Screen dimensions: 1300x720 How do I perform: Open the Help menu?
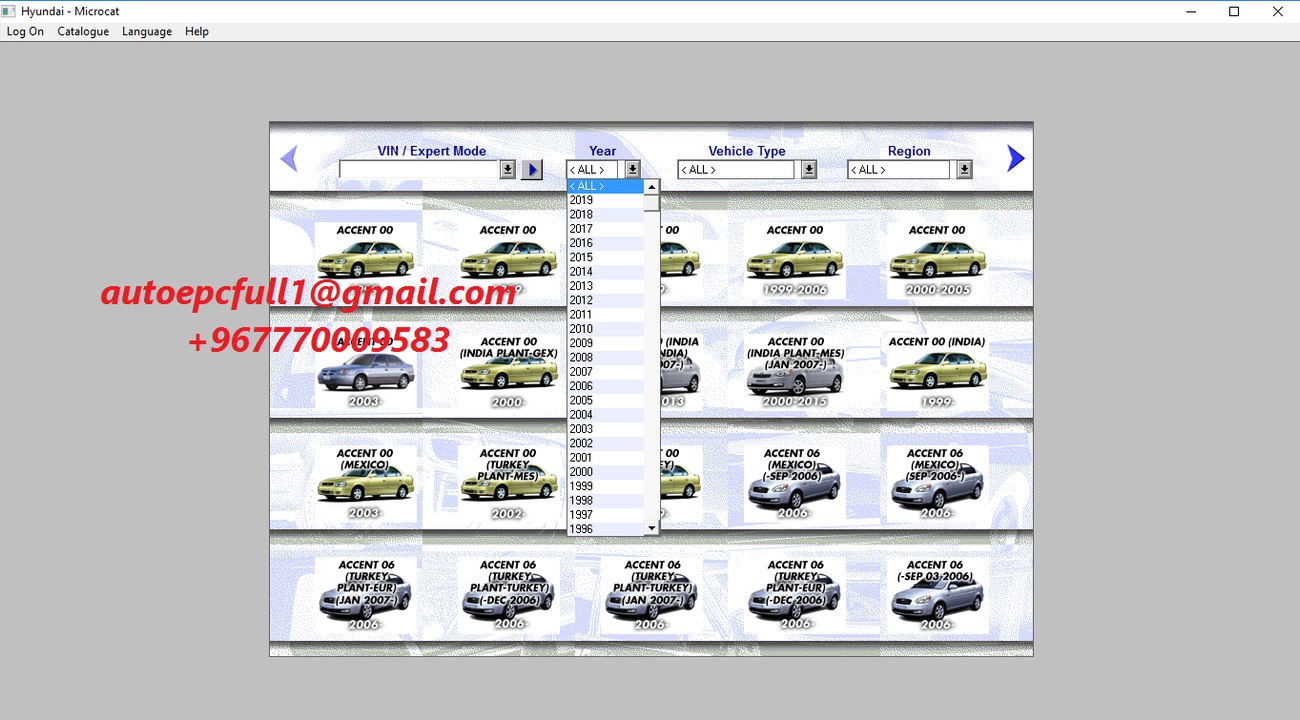point(197,32)
